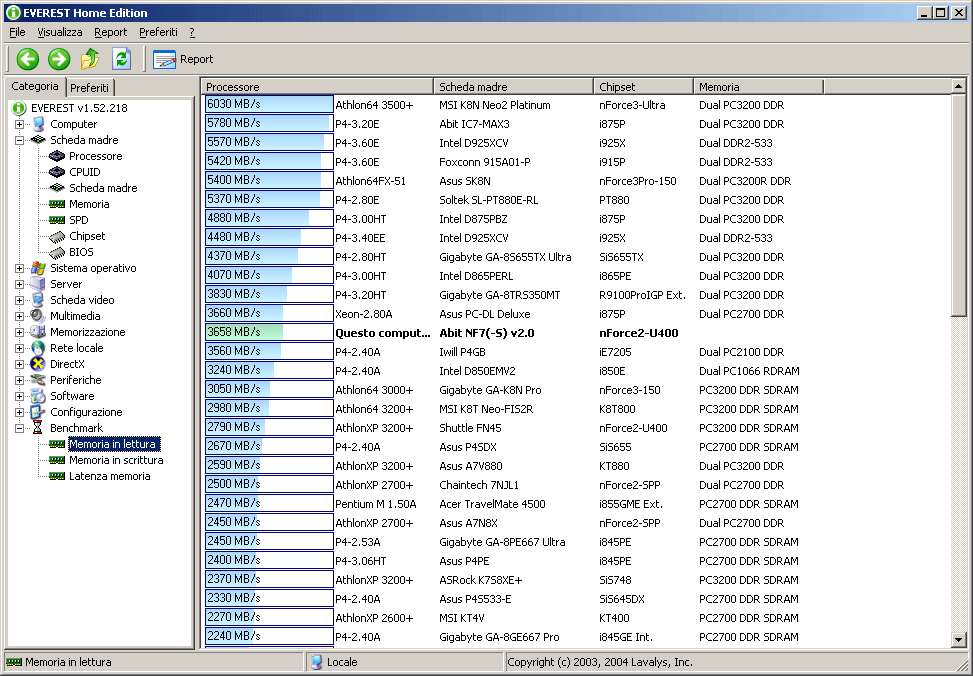Open the Preferiti menu
This screenshot has width=973, height=676.
158,32
